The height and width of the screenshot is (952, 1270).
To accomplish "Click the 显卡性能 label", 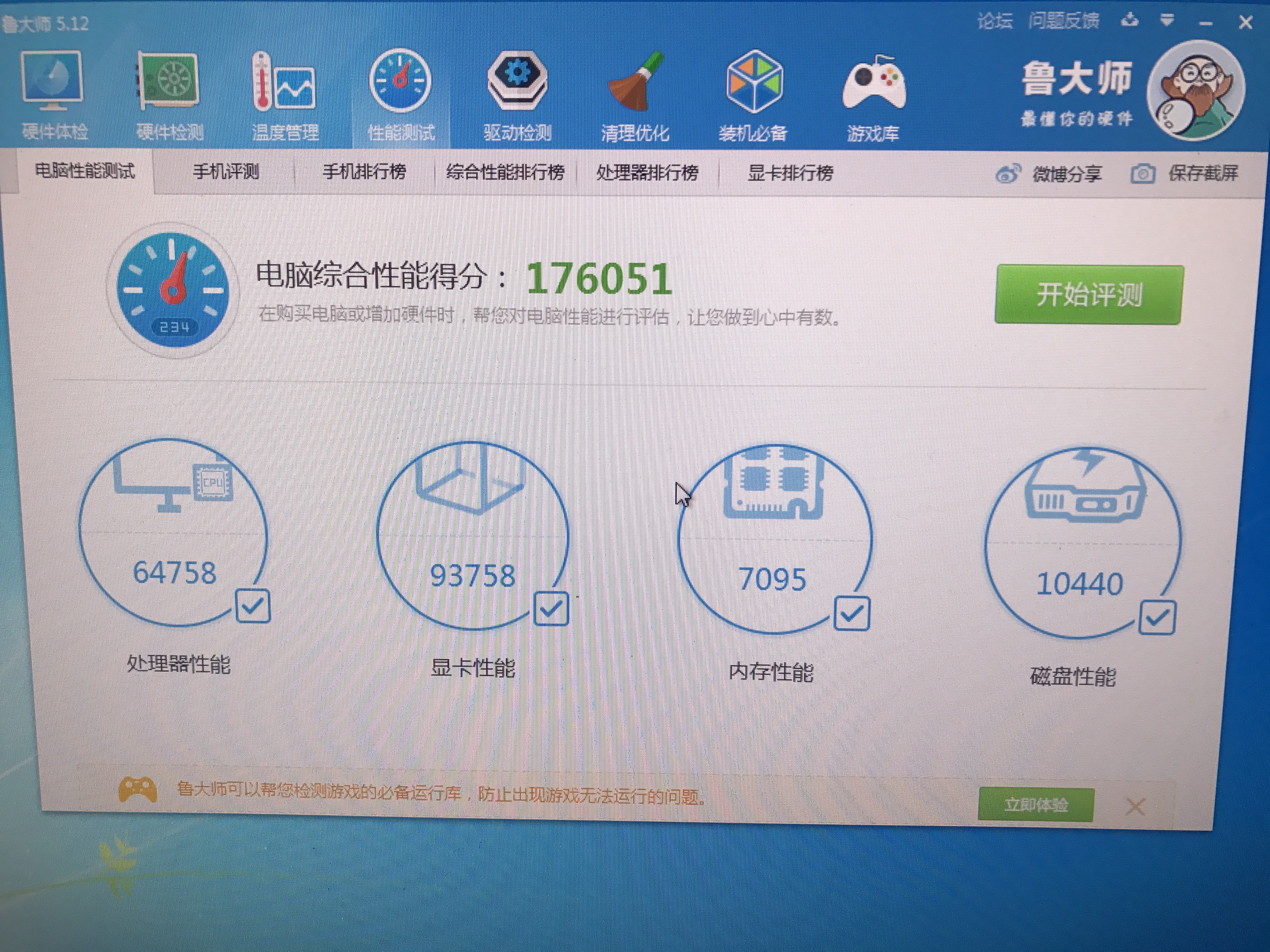I will [472, 668].
